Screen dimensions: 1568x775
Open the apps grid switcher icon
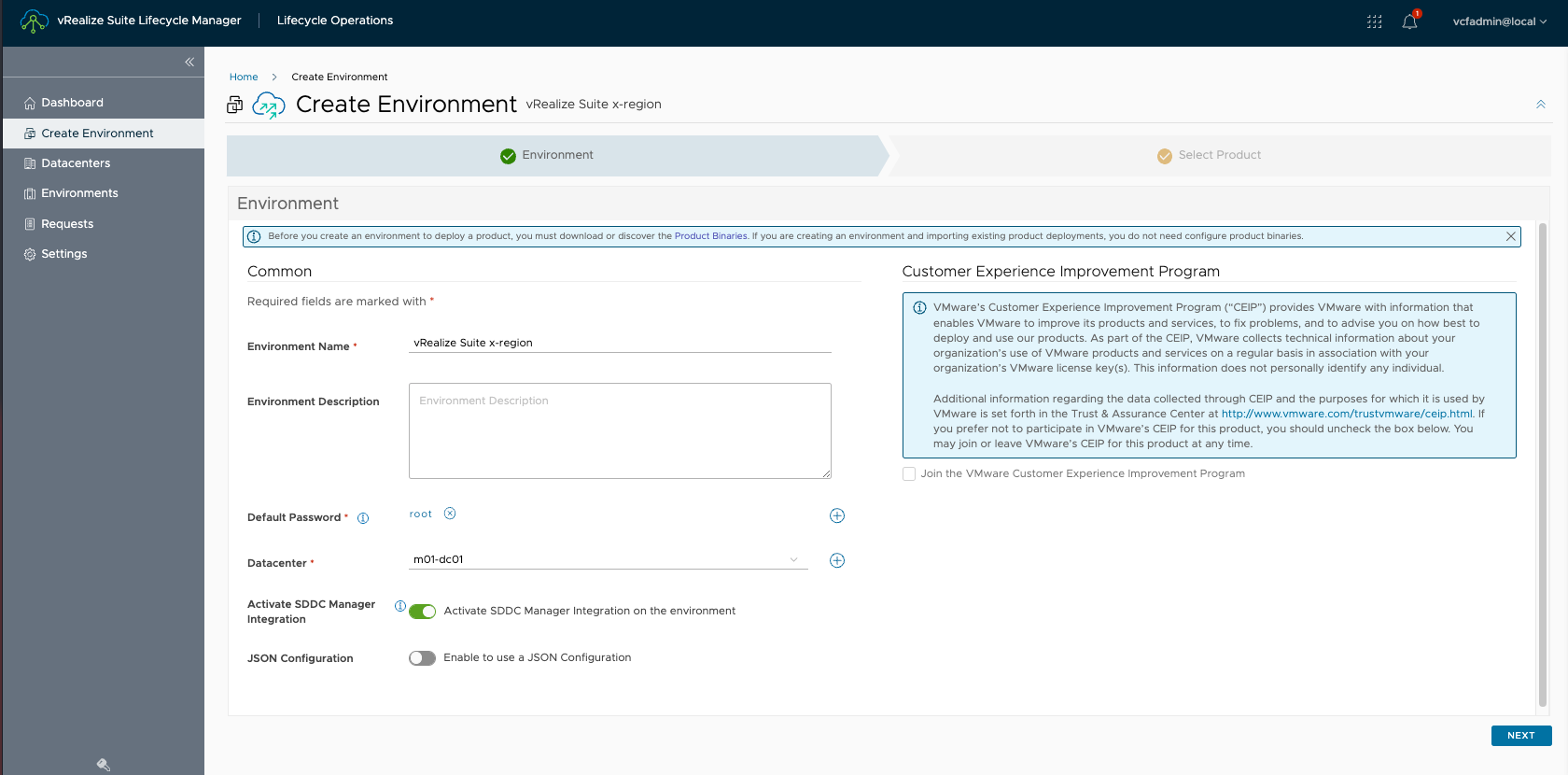pos(1375,21)
